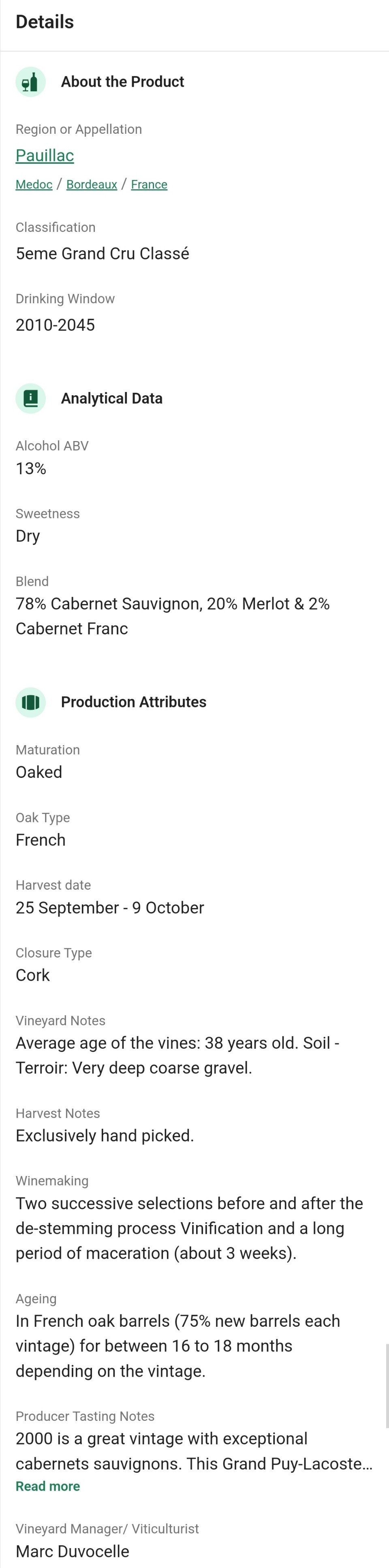Click the Analytical Data book icon

[30, 399]
